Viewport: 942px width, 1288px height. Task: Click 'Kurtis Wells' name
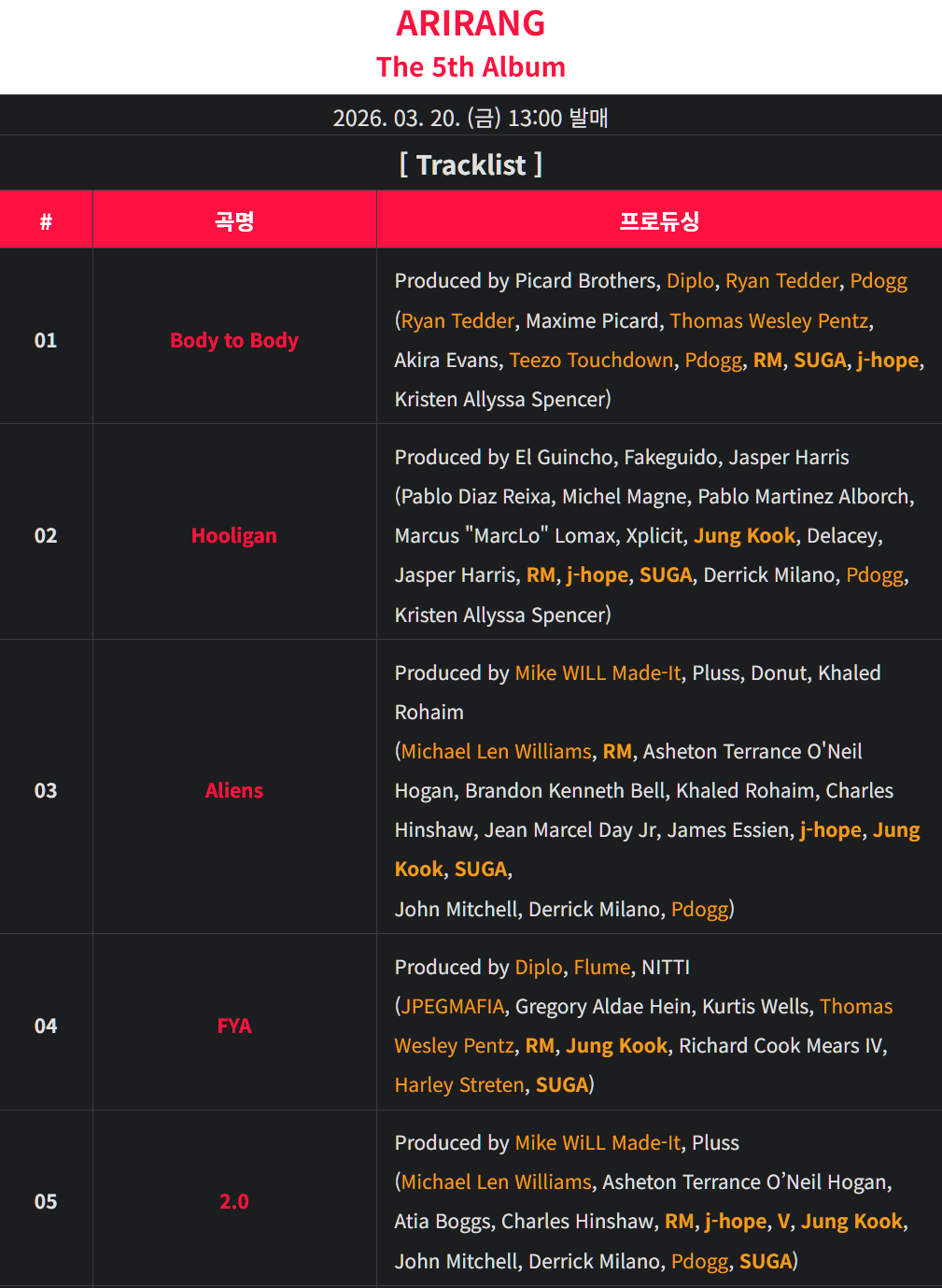(x=755, y=1006)
